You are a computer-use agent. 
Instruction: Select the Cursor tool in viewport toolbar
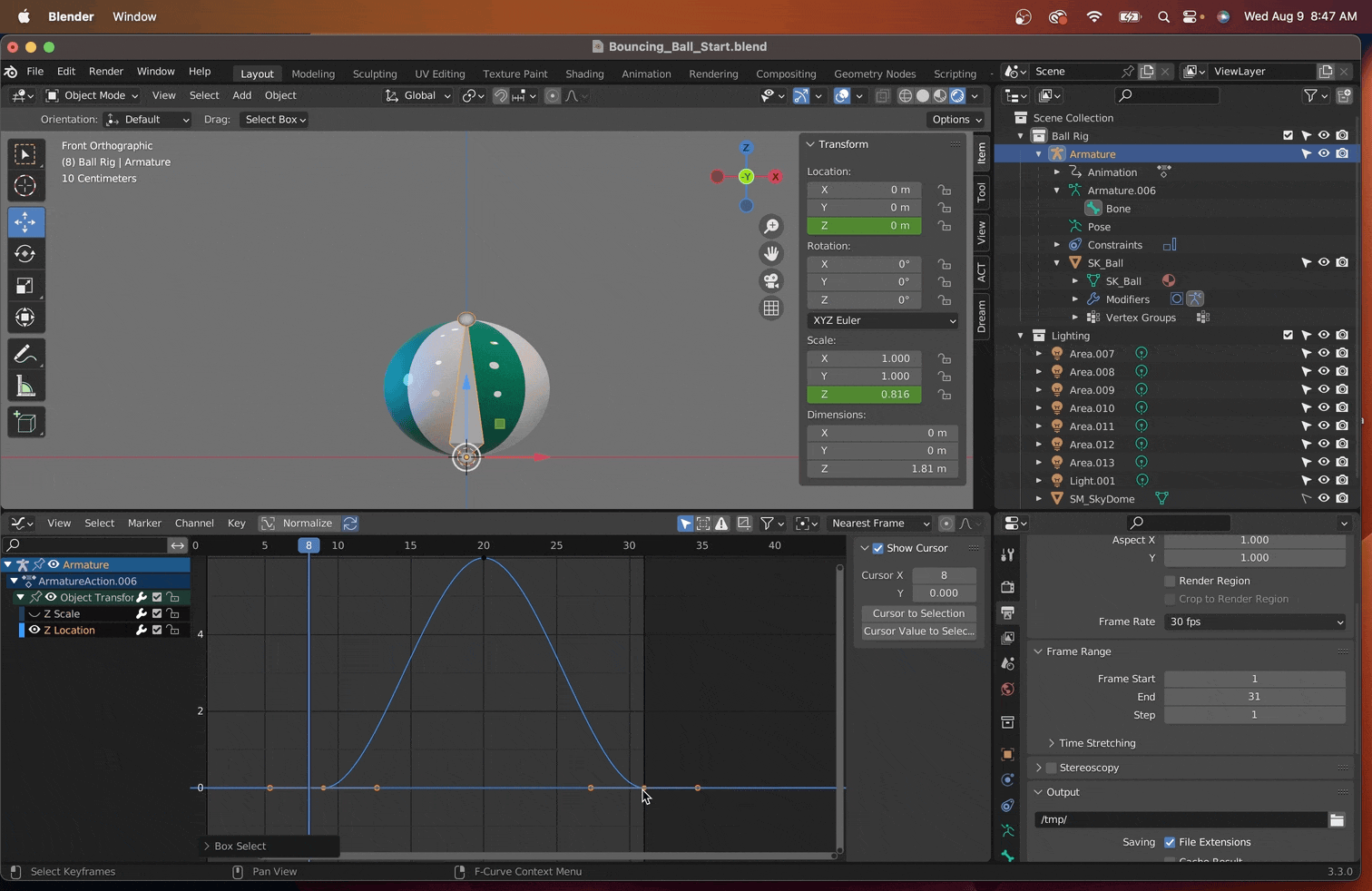[25, 186]
